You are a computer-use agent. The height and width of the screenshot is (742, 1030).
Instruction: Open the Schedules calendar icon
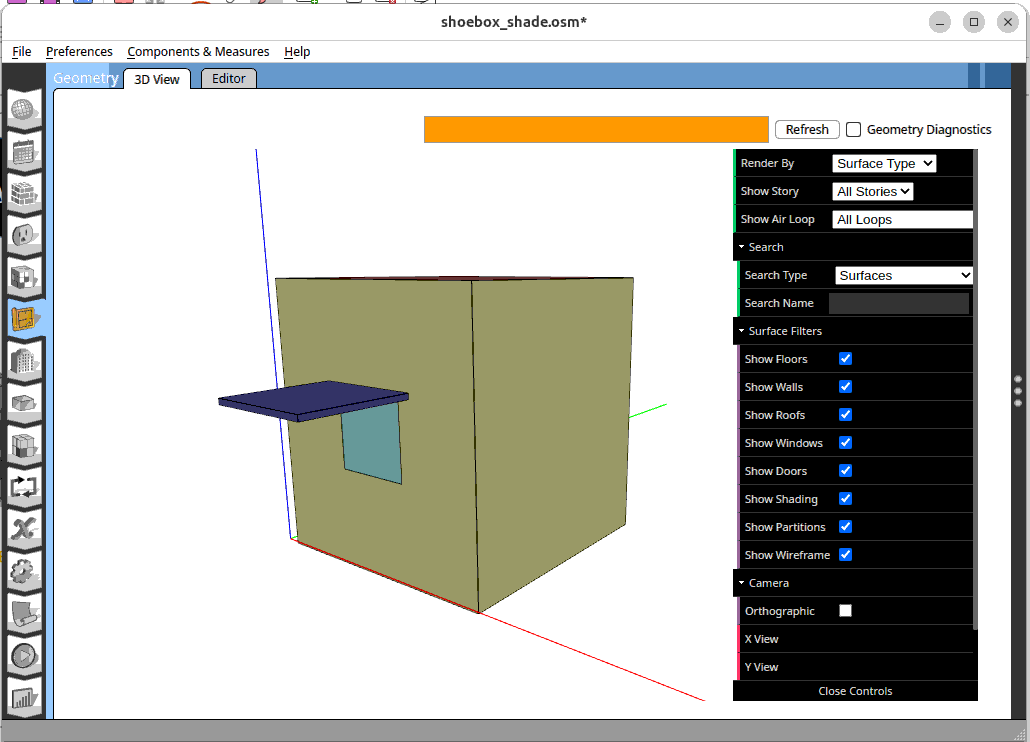point(24,151)
